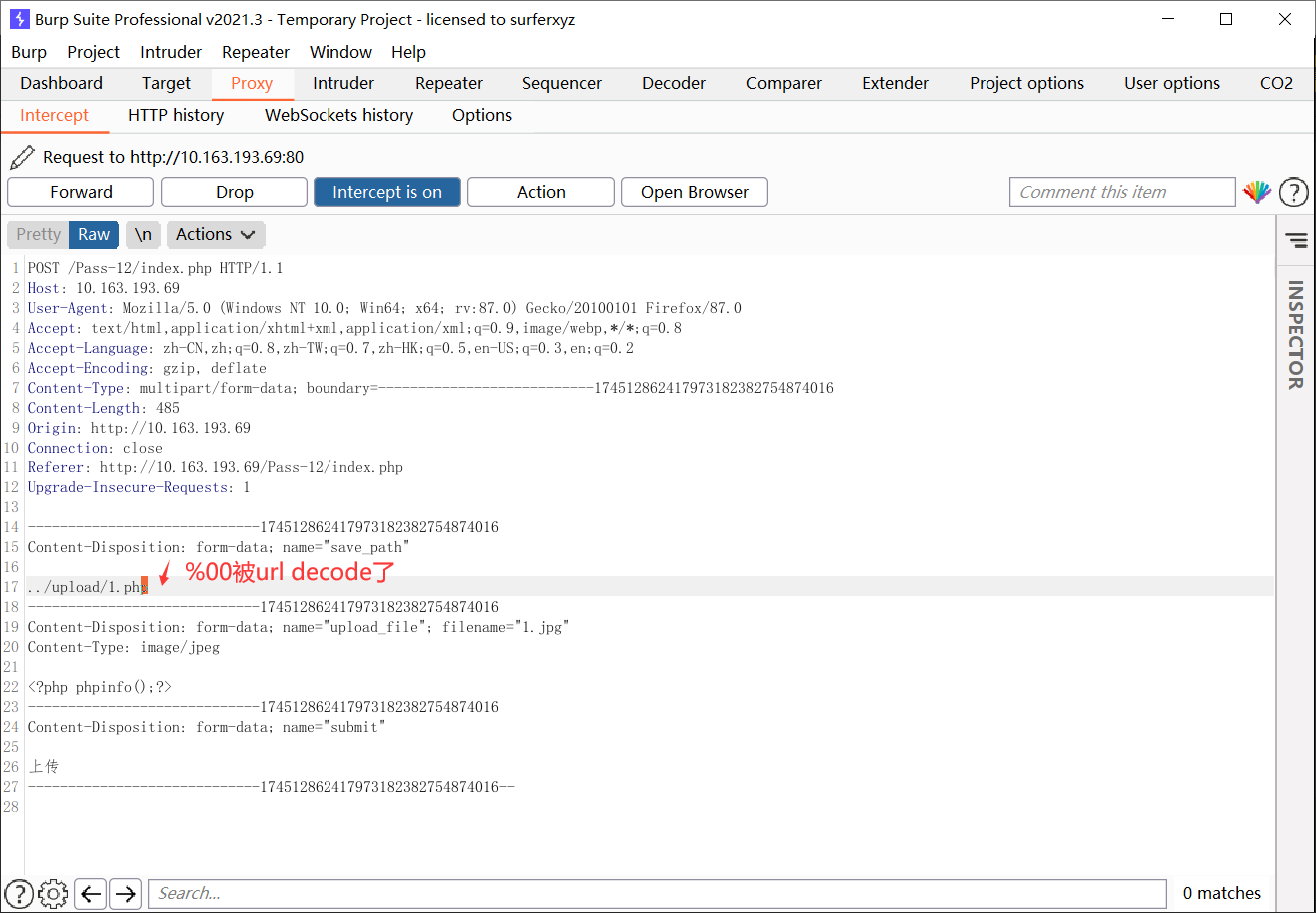Open search settings gear icon

[x=53, y=893]
